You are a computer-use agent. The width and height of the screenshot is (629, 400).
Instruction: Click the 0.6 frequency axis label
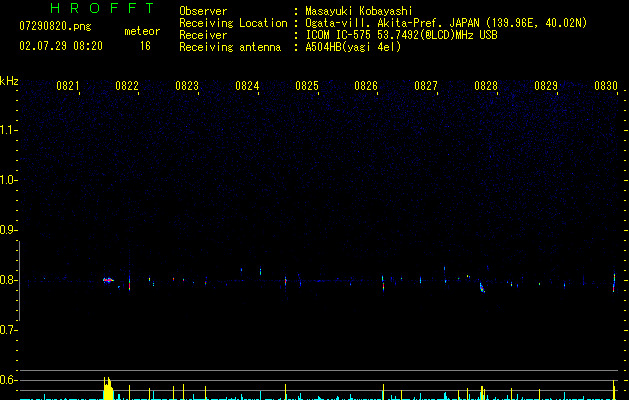click(8, 380)
